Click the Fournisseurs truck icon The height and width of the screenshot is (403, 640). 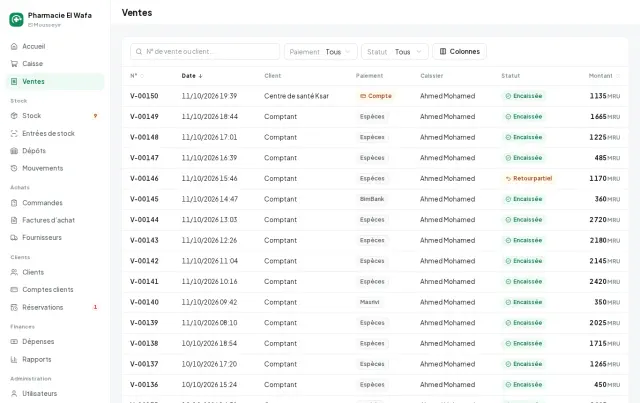[x=14, y=237]
